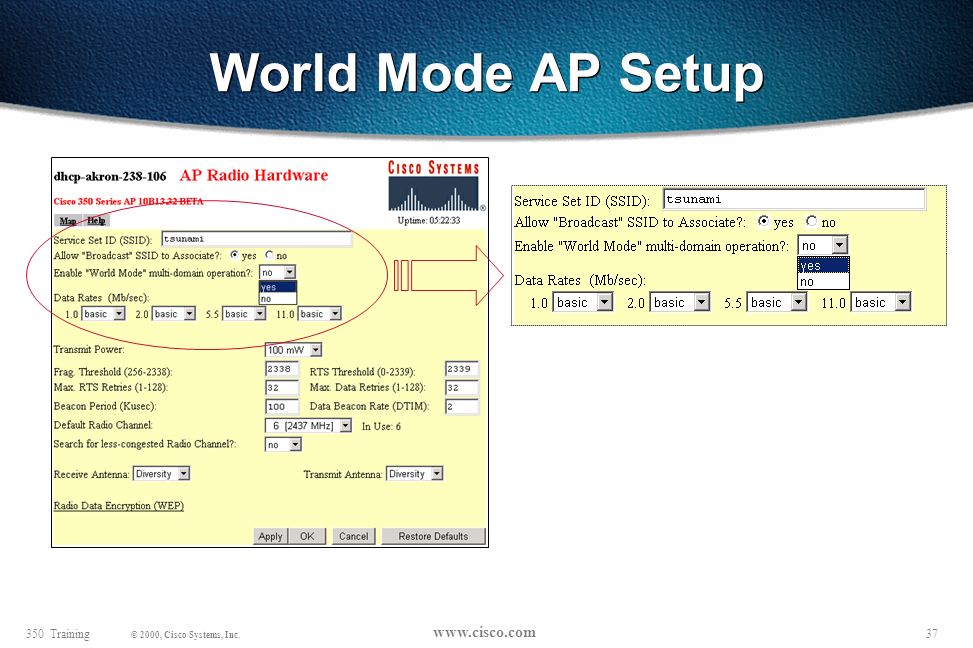Open 11.0 basic dropdown in enlarged panel
The image size is (973, 648).
pos(881,302)
